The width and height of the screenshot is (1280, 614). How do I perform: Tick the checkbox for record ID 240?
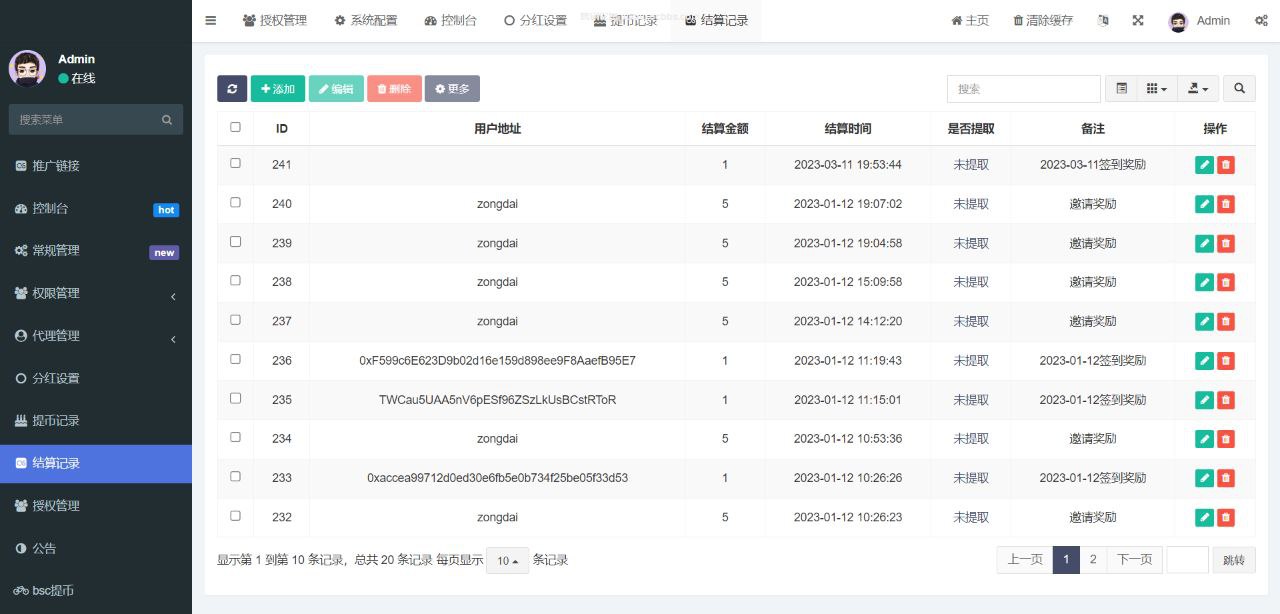(x=236, y=202)
